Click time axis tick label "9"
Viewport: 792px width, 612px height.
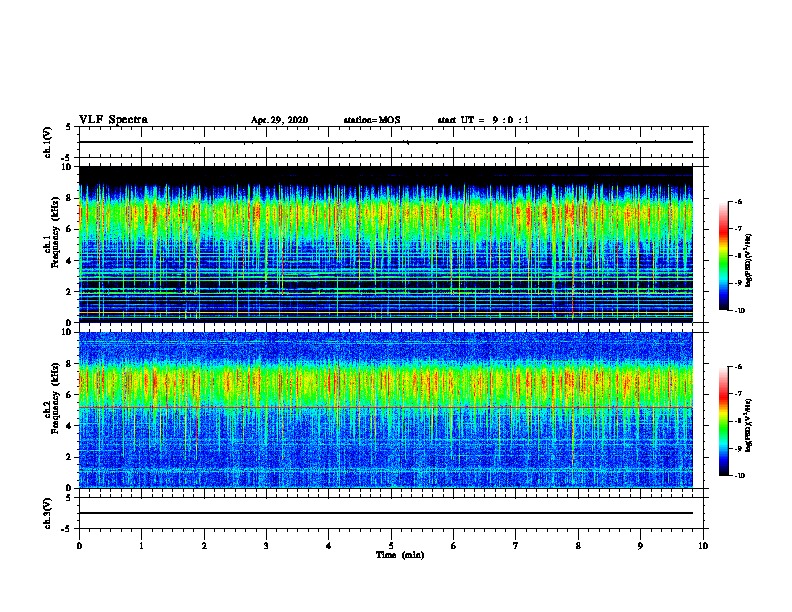(640, 546)
